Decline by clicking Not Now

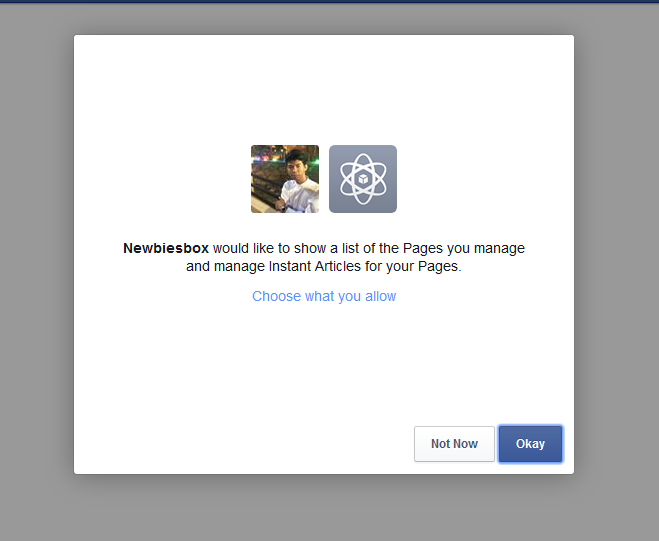454,444
